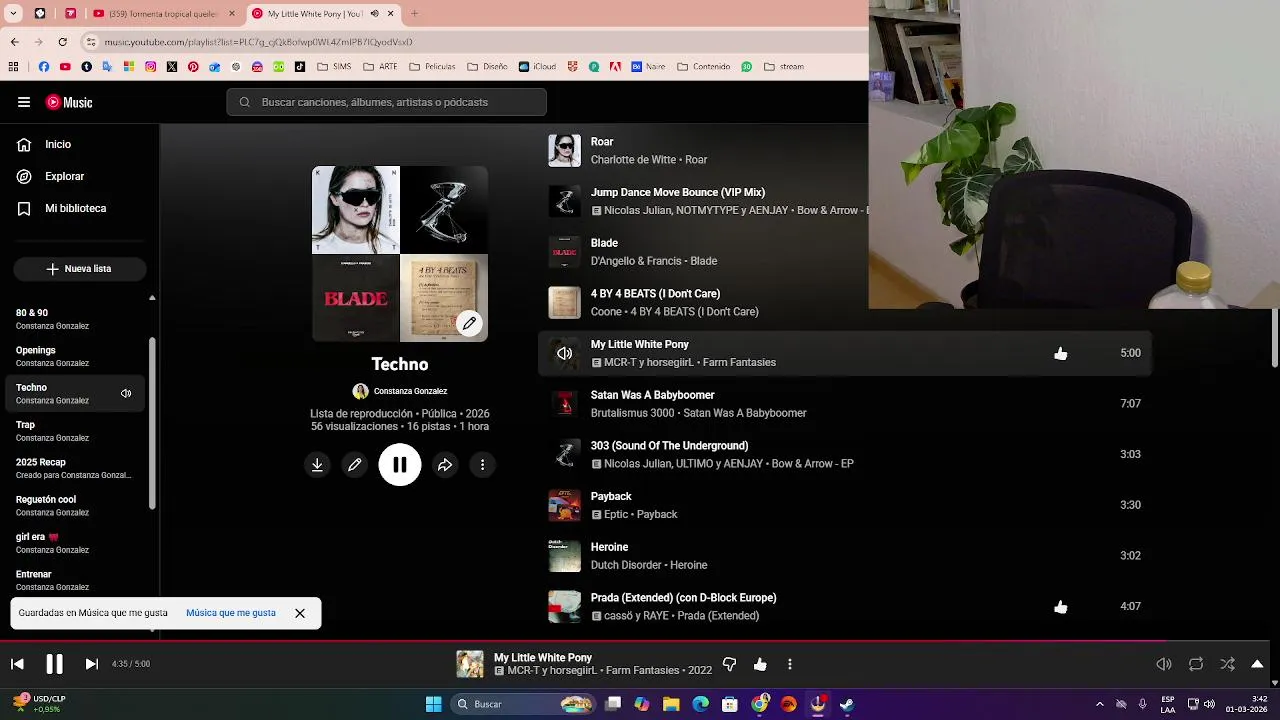Reload the page

click(62, 42)
